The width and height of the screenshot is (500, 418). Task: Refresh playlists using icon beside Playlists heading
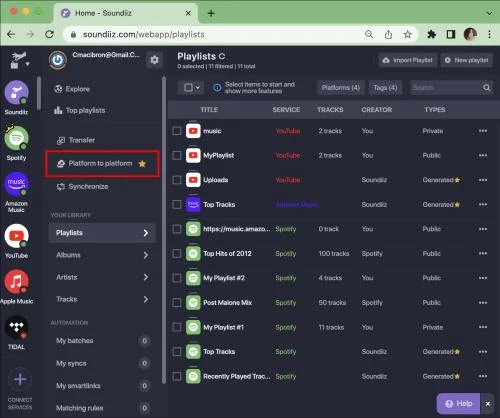222,56
